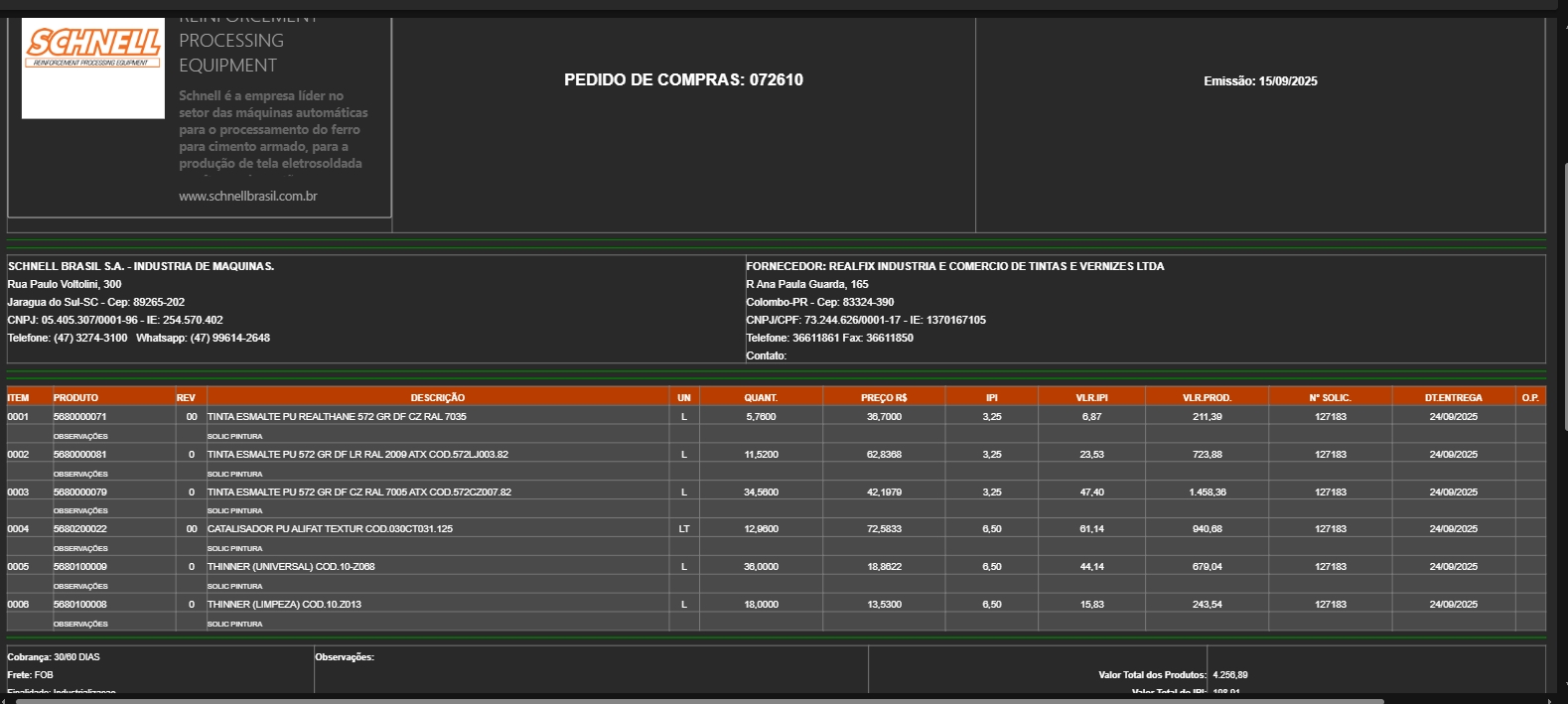The width and height of the screenshot is (1568, 704).
Task: Click the QUANT. column header
Action: pos(761,398)
